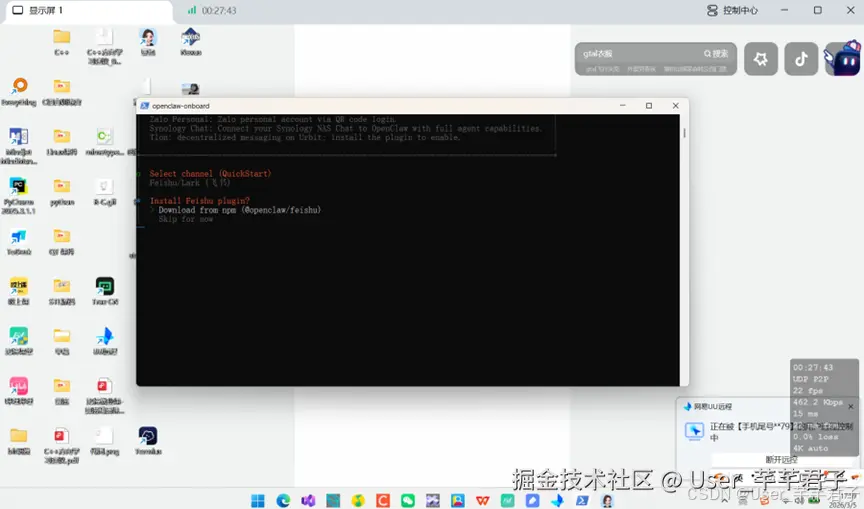Screen dimensions: 864x509
Task: Open the C++ folder on desktop
Action: [x=62, y=42]
